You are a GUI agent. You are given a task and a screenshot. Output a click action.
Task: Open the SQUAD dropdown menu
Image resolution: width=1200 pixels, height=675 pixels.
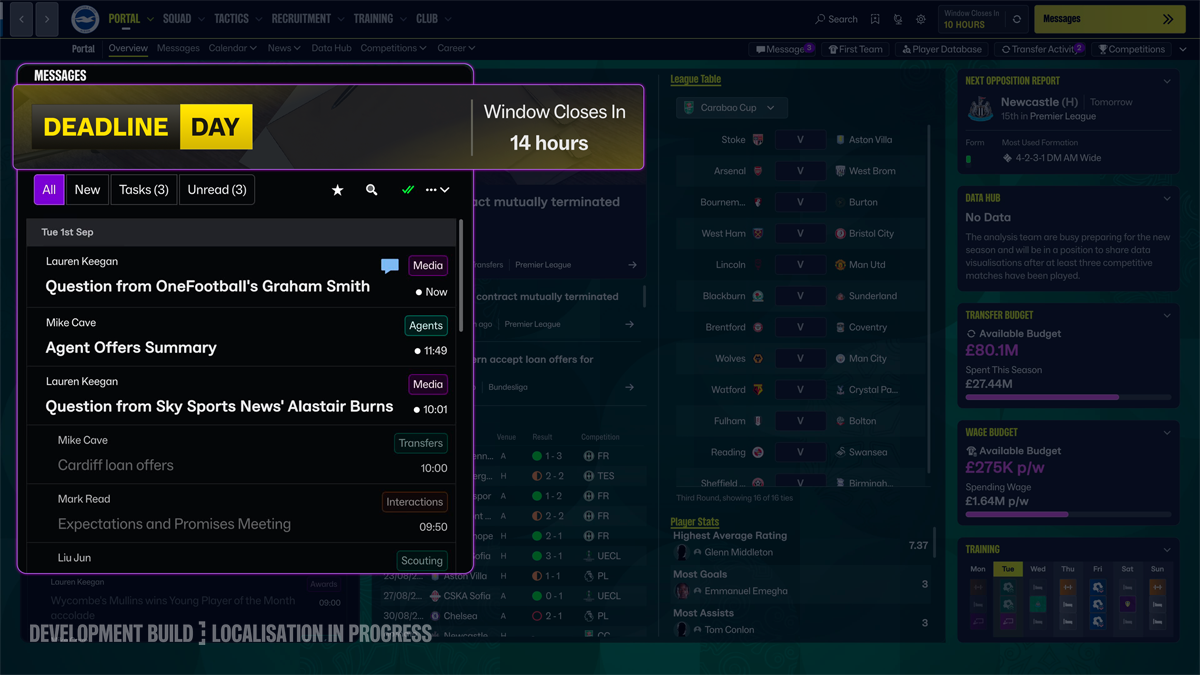point(183,19)
